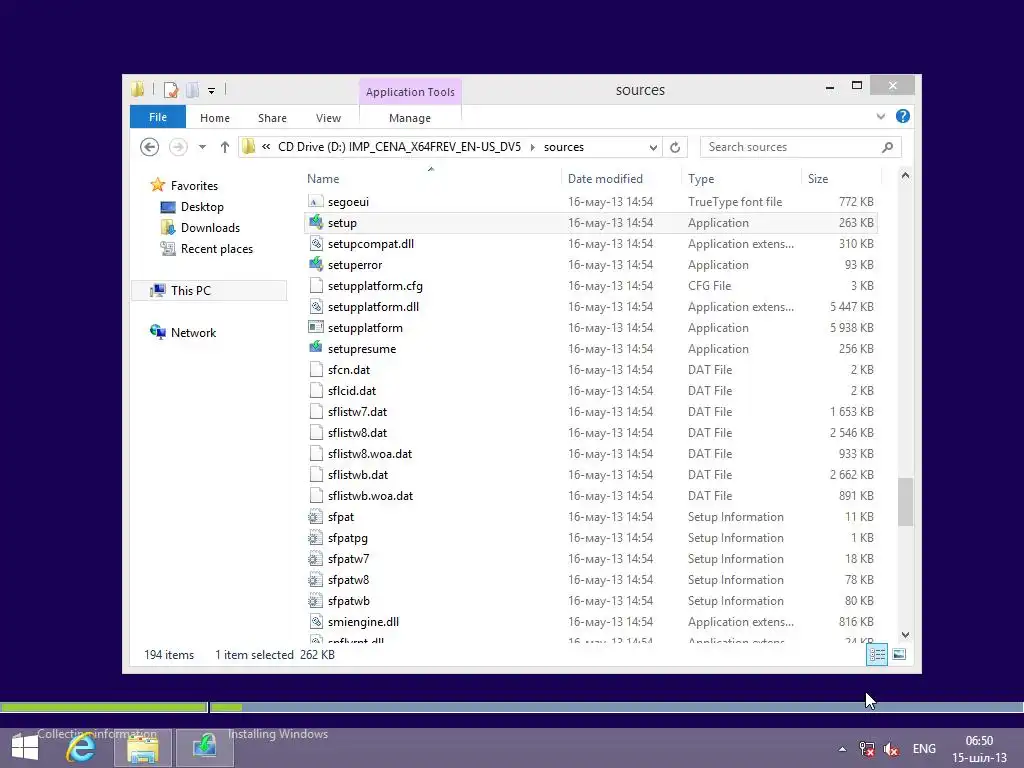Click the muted volume tray icon
The image size is (1024, 768).
[x=891, y=749]
